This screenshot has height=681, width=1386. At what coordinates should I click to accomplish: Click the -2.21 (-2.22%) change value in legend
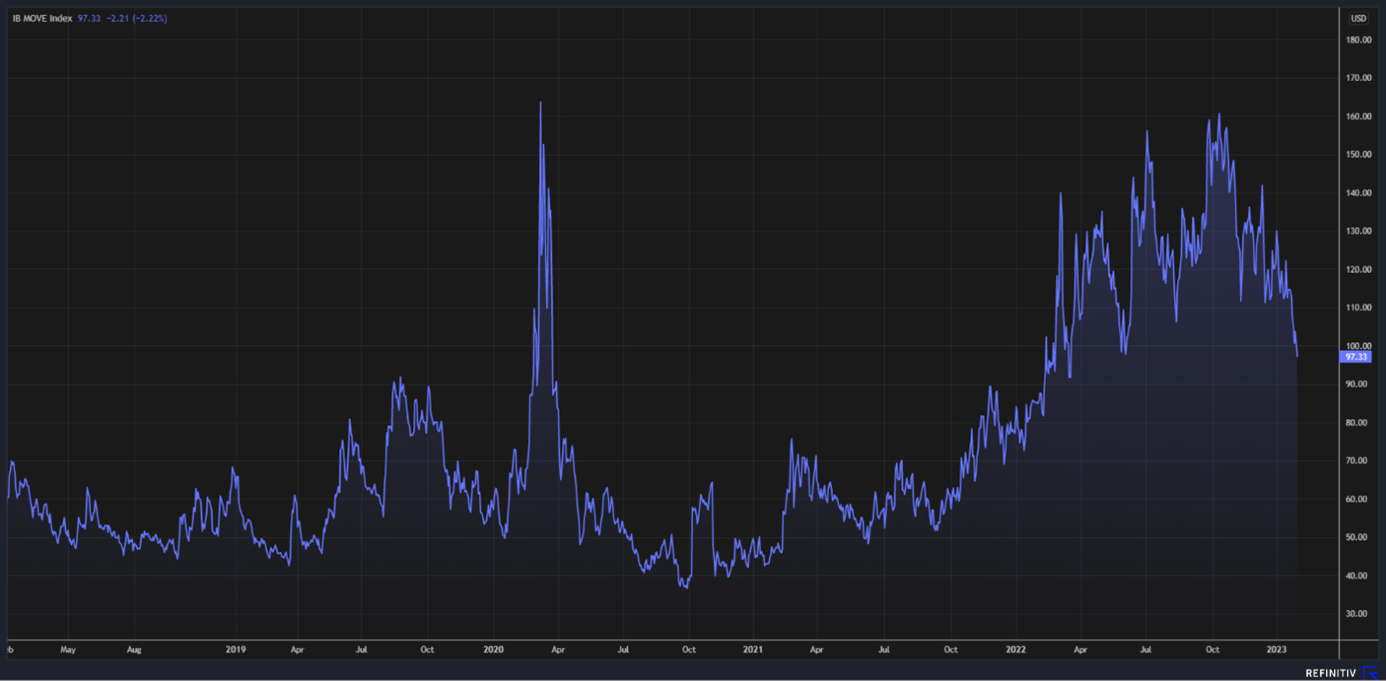137,19
